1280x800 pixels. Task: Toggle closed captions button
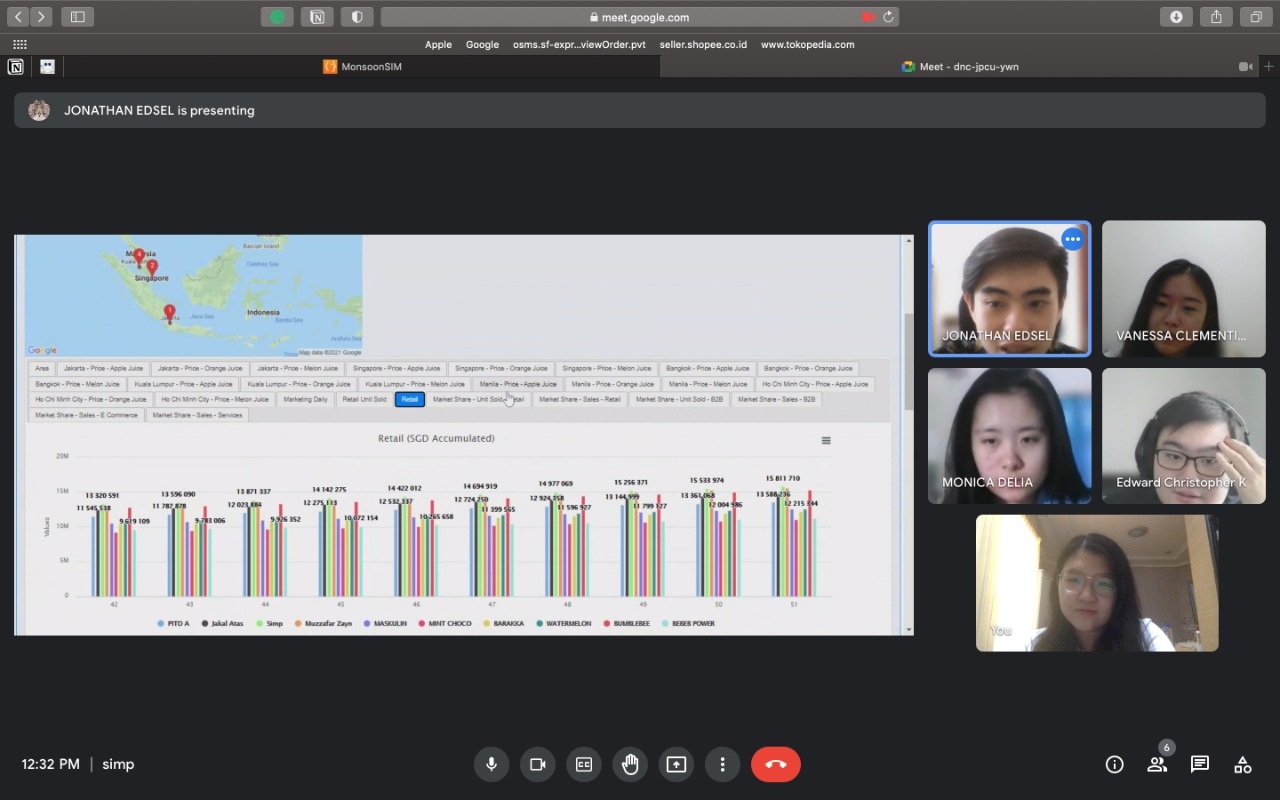coord(583,764)
